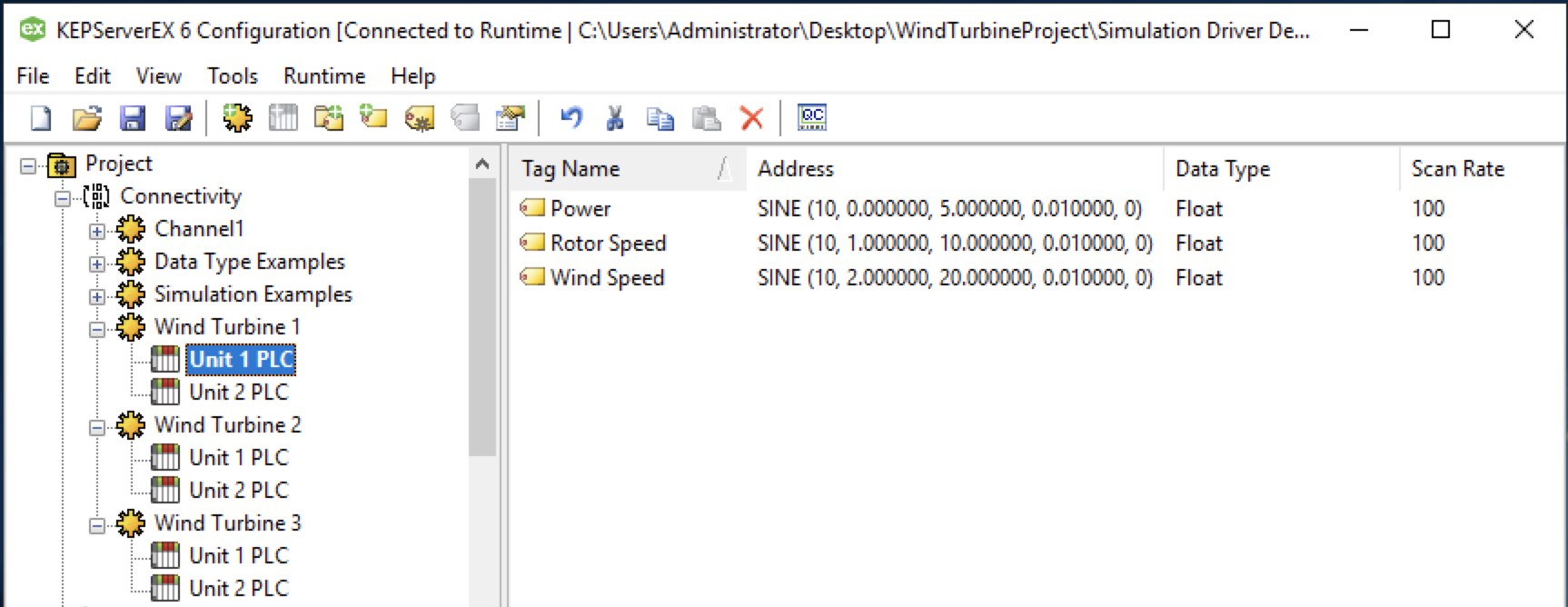Expand the Channel1 node

coord(97,231)
